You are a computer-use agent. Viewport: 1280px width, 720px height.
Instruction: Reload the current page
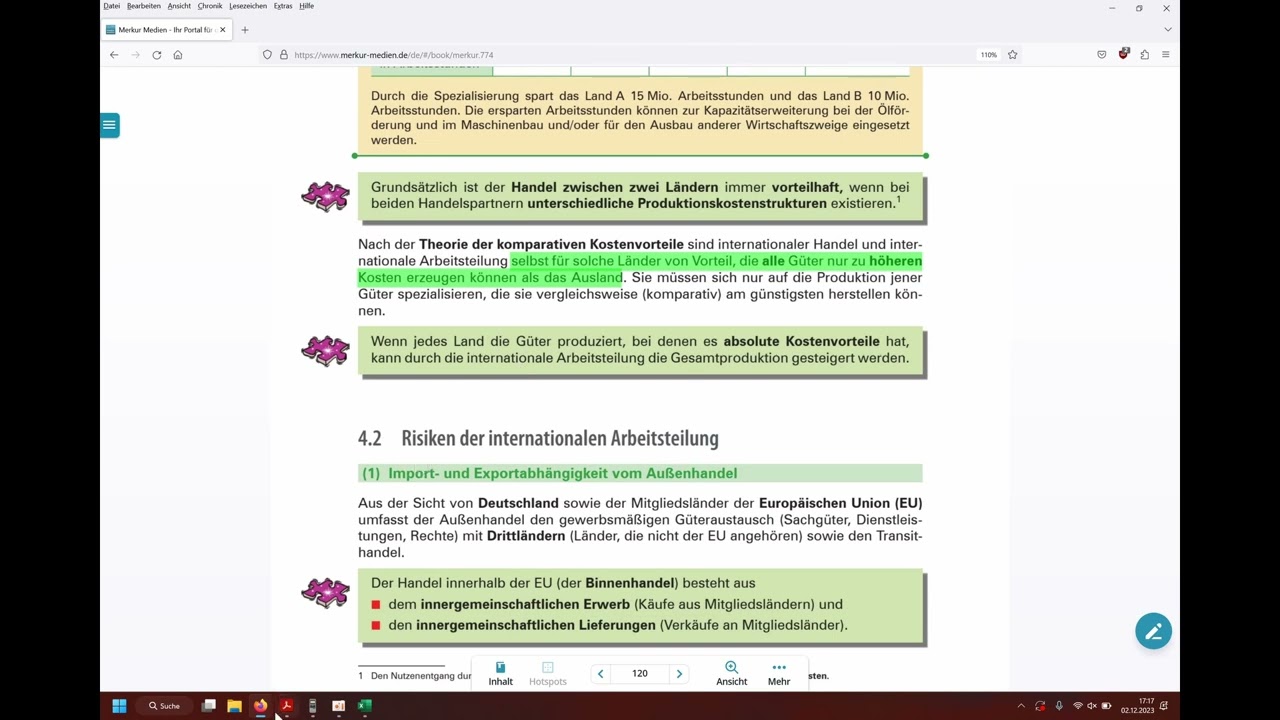point(157,55)
